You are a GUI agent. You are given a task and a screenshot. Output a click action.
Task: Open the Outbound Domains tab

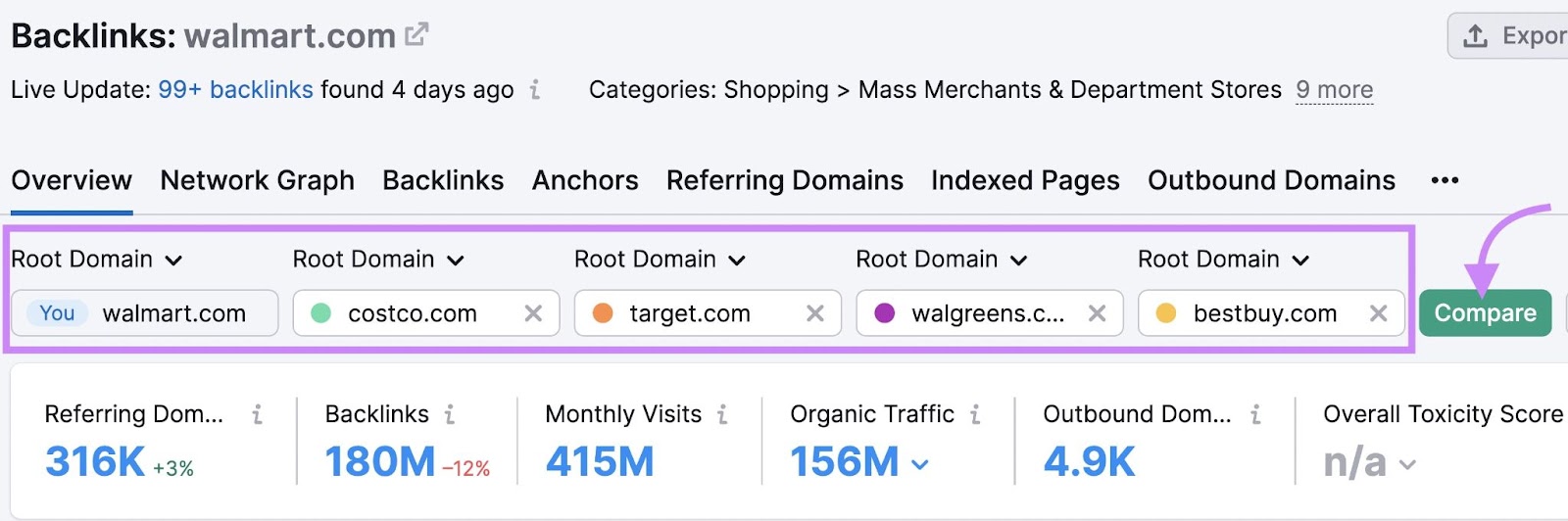(1272, 181)
